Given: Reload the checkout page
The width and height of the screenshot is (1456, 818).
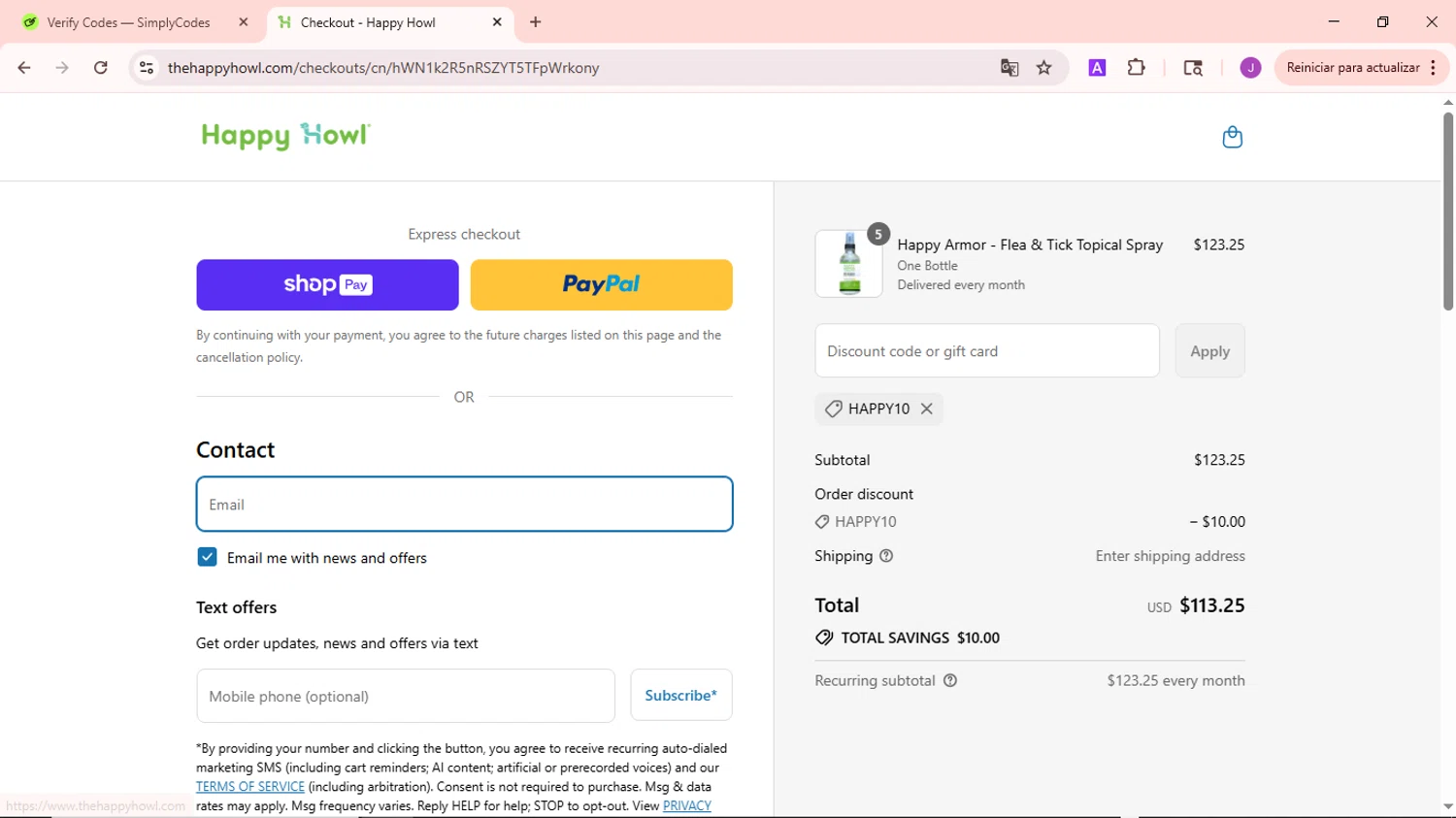Looking at the screenshot, I should tap(101, 68).
